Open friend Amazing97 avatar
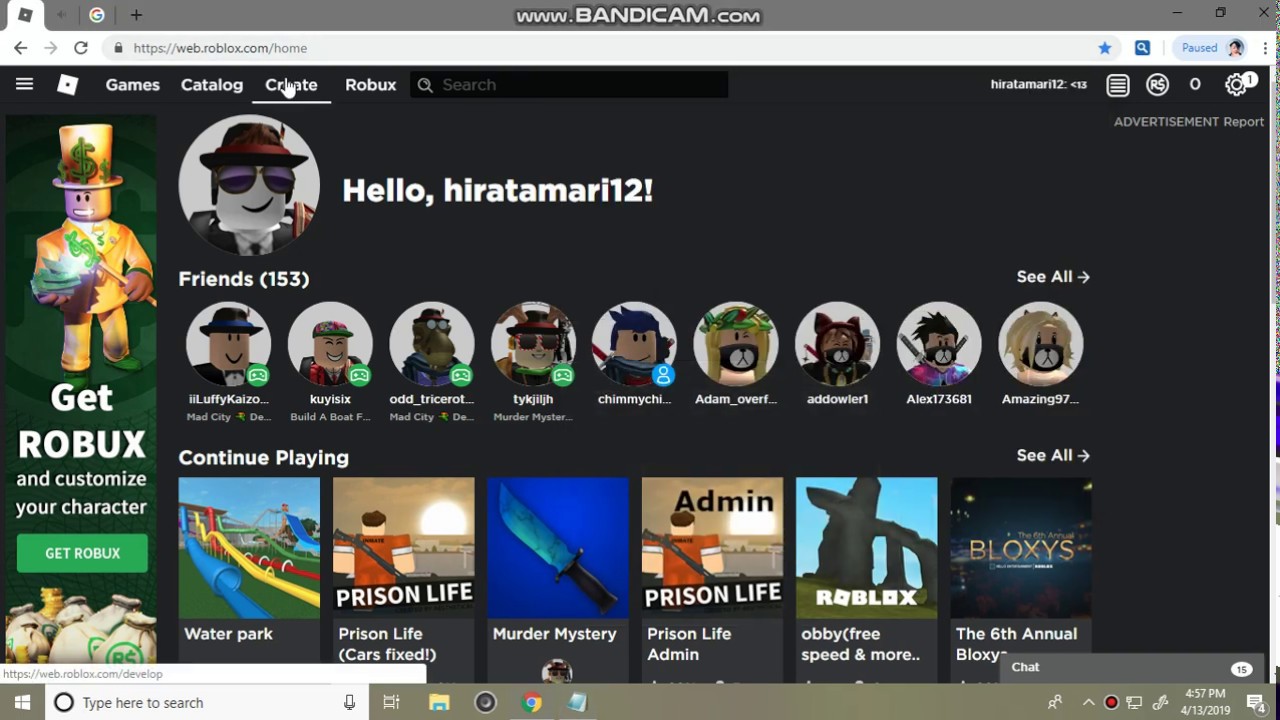1280x720 pixels. coord(1041,344)
